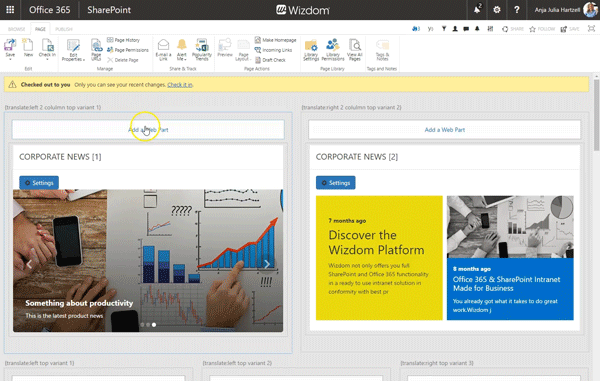
Task: Open Incoming Links
Action: 273,50
